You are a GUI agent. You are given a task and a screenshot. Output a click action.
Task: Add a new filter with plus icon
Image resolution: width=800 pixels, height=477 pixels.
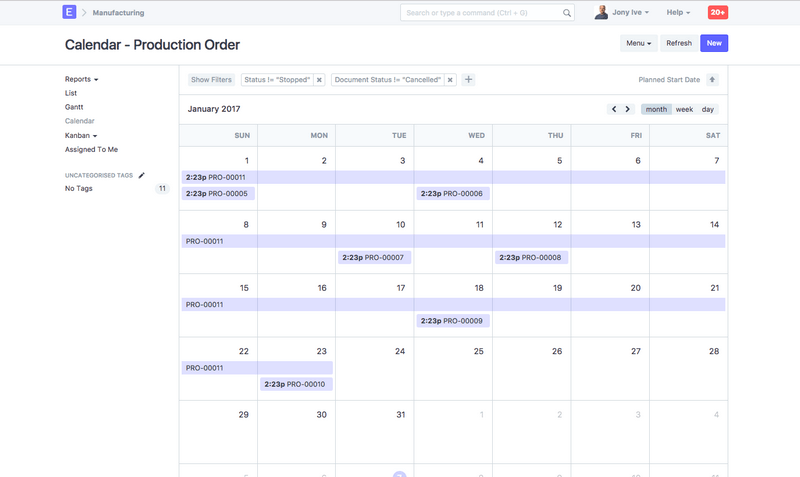[x=468, y=80]
